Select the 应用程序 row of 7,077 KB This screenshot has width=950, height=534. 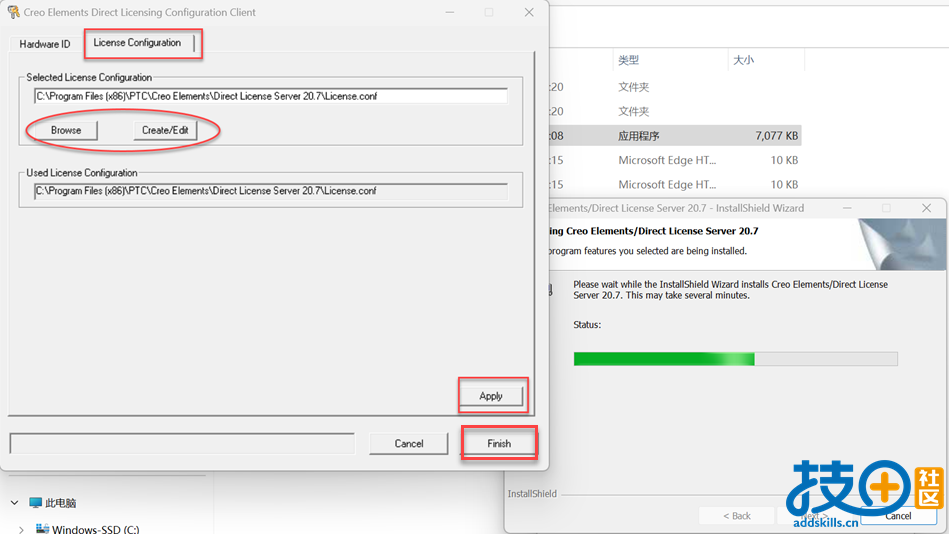675,136
